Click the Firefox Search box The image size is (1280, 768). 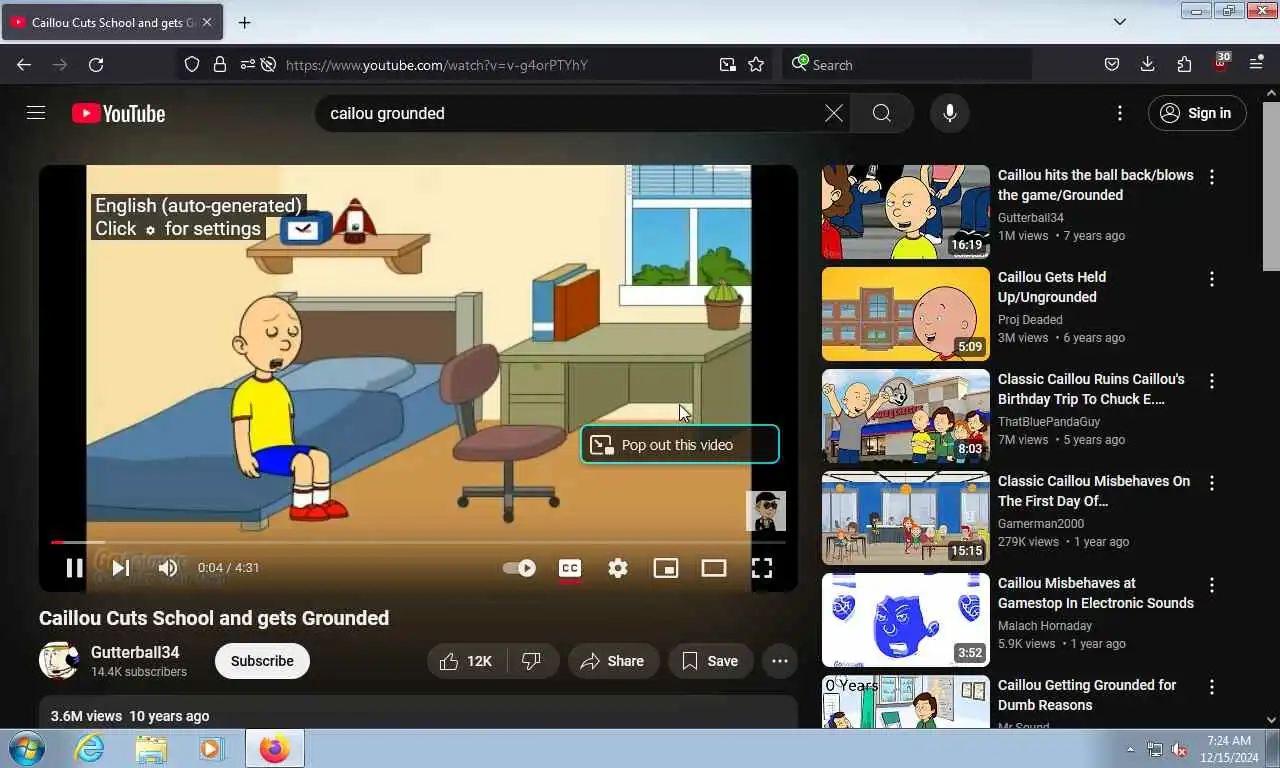pyautogui.click(x=906, y=64)
